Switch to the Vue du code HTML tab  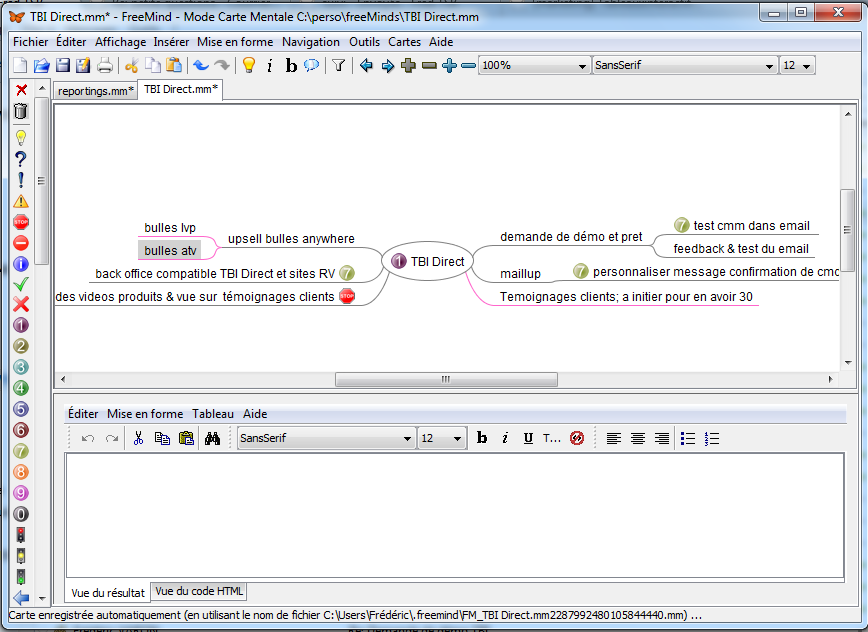(199, 591)
